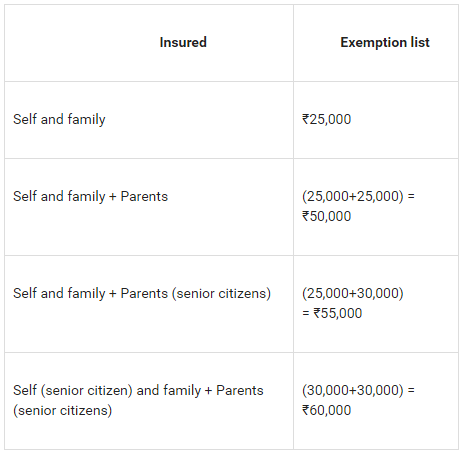Select the ₹25,000 exemption amount
Viewport: 467px width, 455px height.
(326, 119)
